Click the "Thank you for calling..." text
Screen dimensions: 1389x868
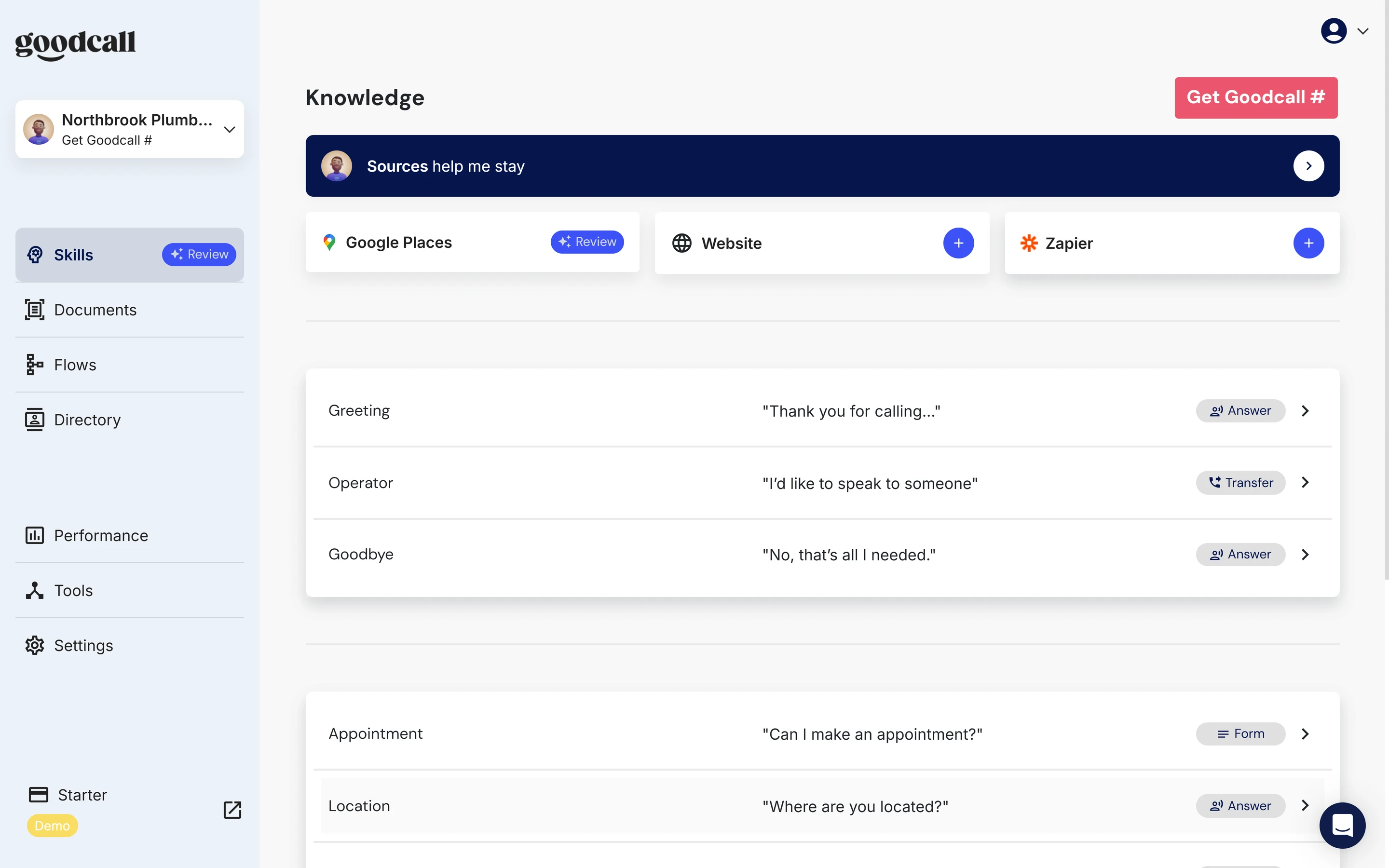(851, 411)
